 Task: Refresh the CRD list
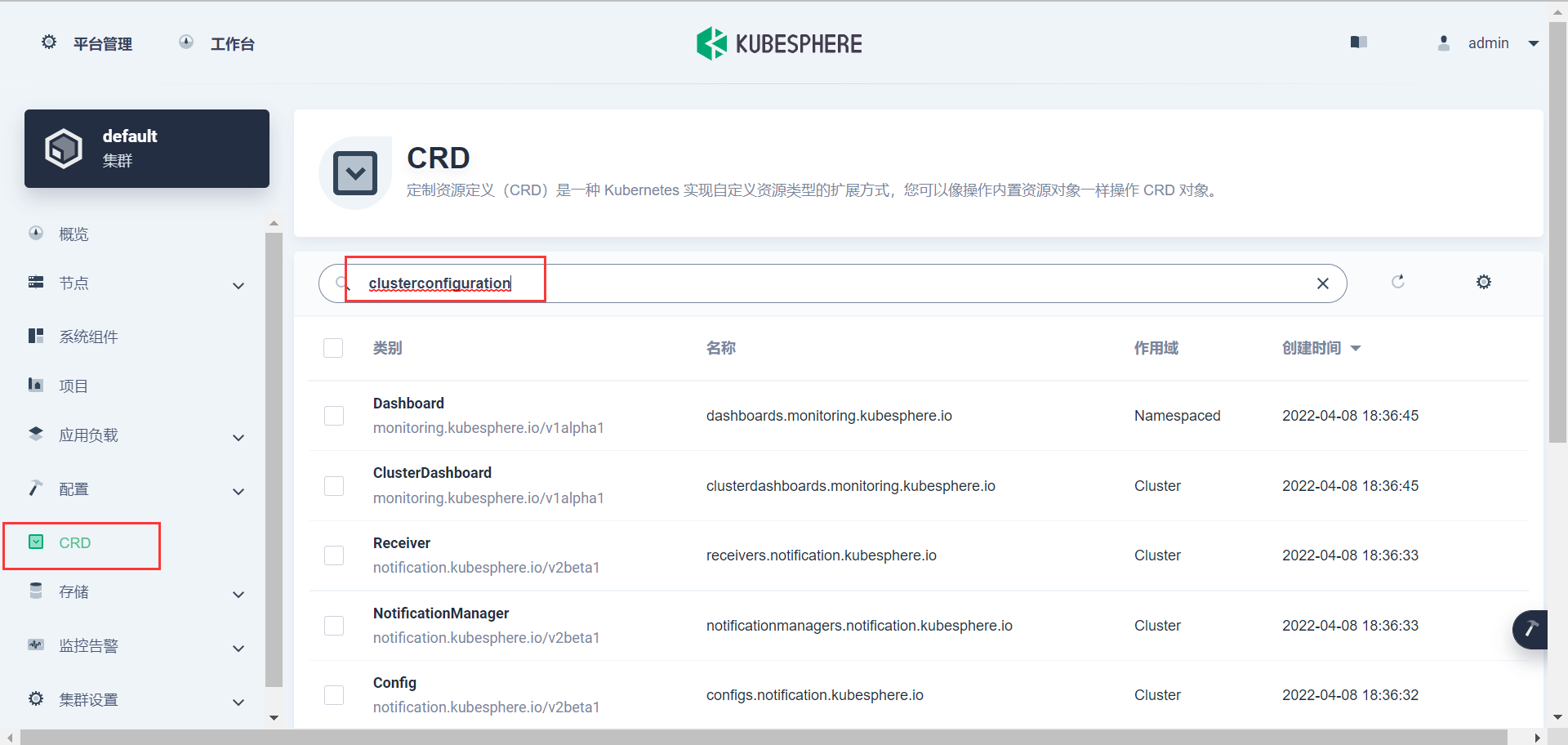tap(1399, 282)
